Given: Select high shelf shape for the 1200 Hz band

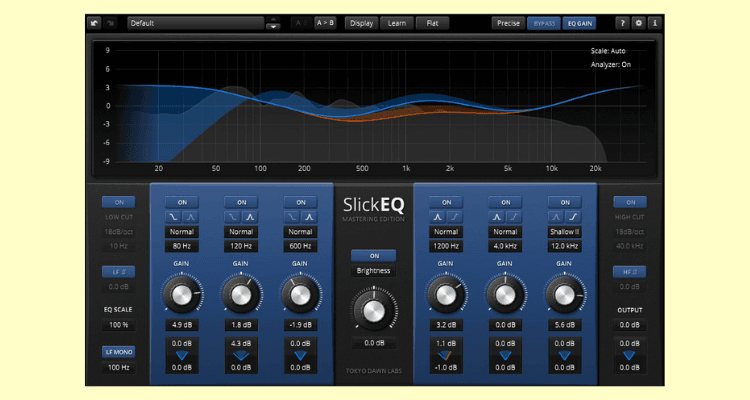Looking at the screenshot, I should click(x=454, y=217).
